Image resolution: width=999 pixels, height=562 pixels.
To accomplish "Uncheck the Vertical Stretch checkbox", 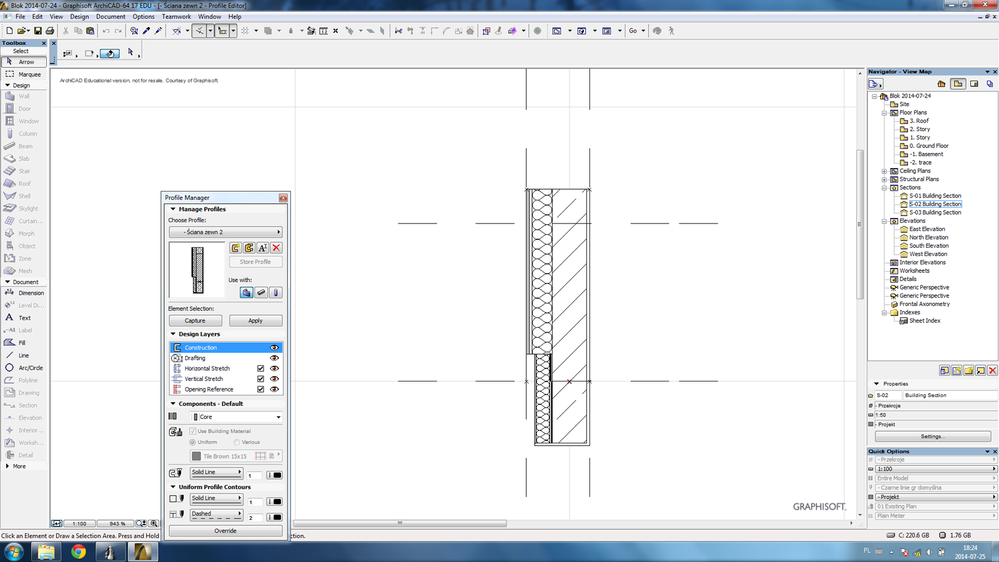I will 261,378.
